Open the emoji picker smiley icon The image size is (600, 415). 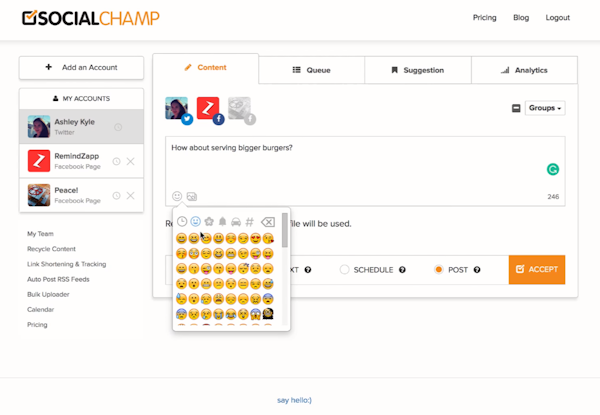[178, 196]
